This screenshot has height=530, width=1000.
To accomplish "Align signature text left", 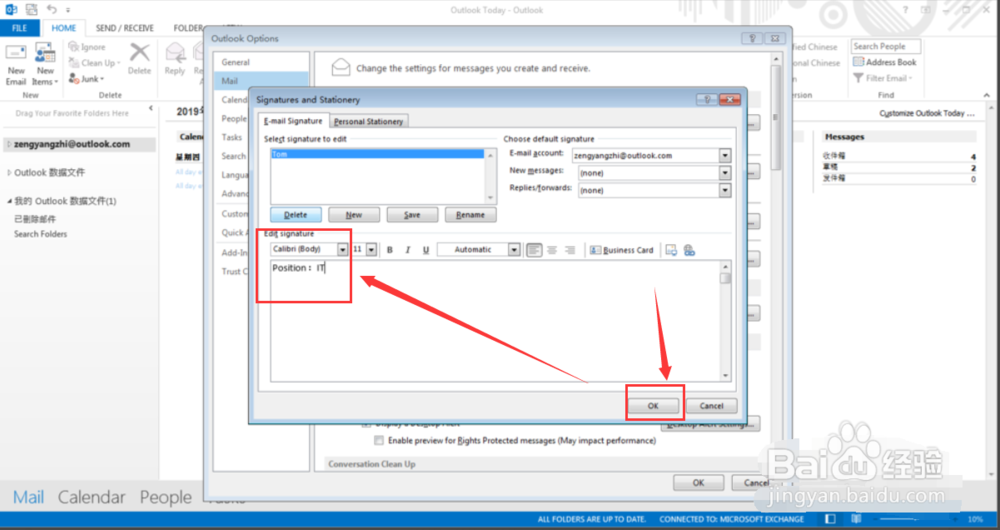I will click(x=534, y=250).
